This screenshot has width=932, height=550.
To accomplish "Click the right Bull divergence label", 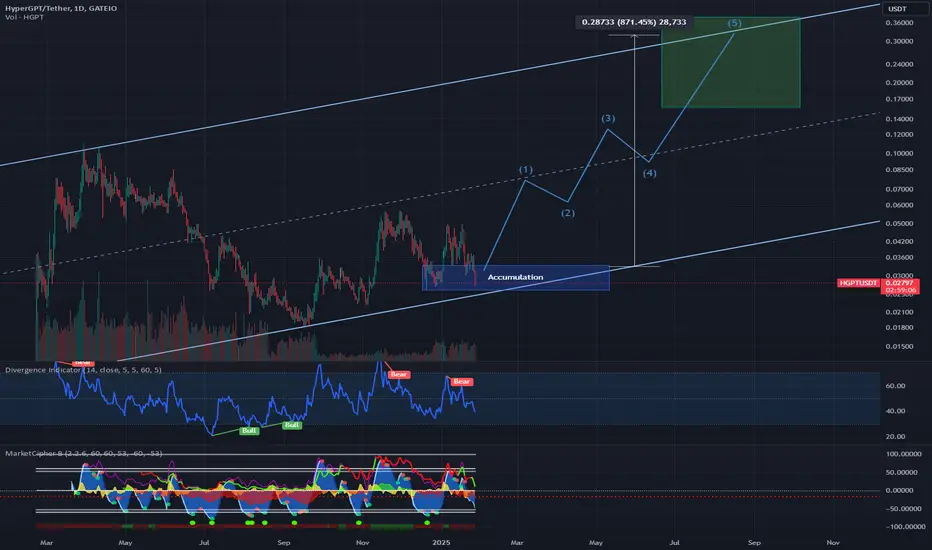I will tap(292, 425).
